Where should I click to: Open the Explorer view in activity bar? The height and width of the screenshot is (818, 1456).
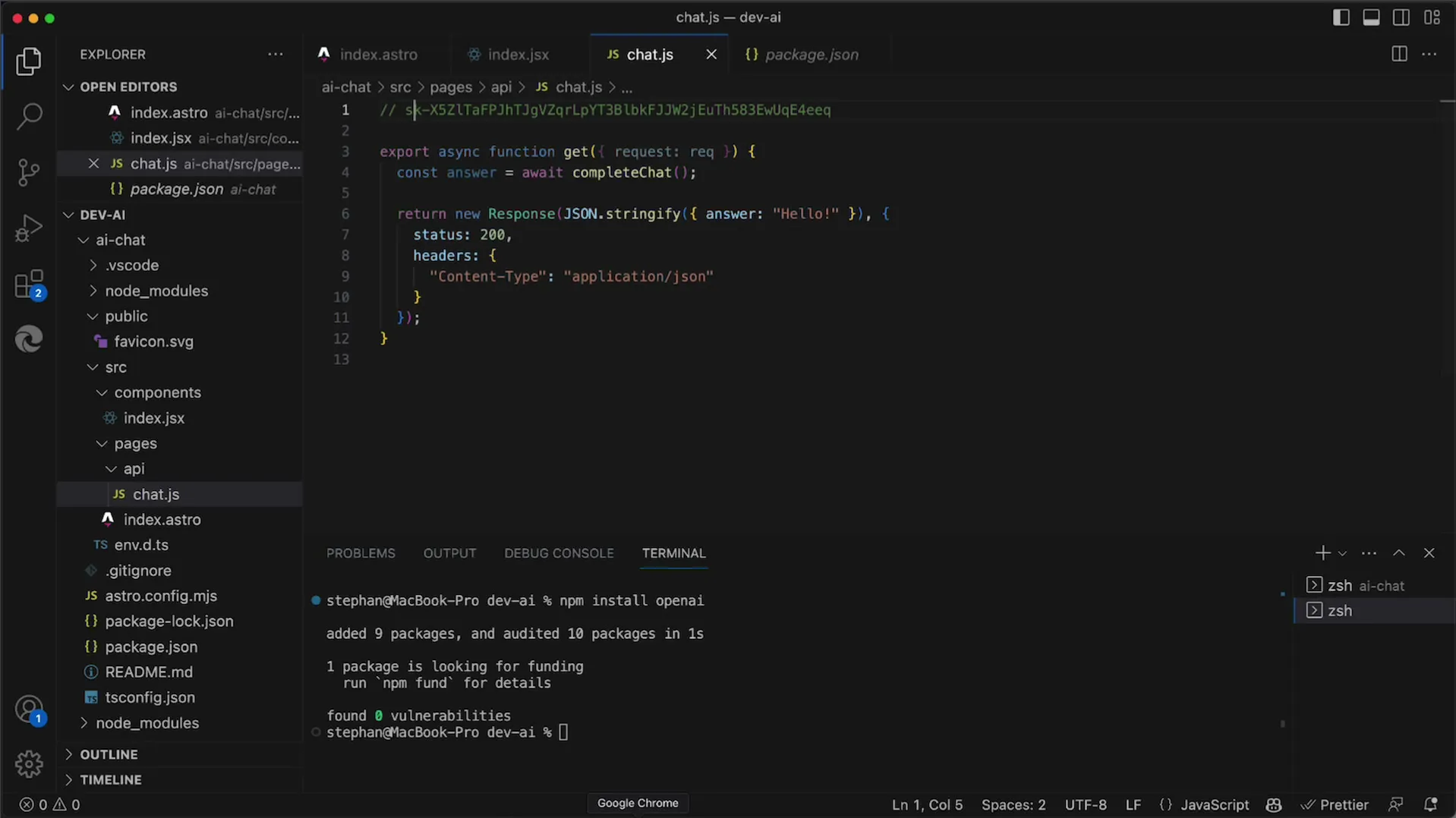click(x=29, y=61)
